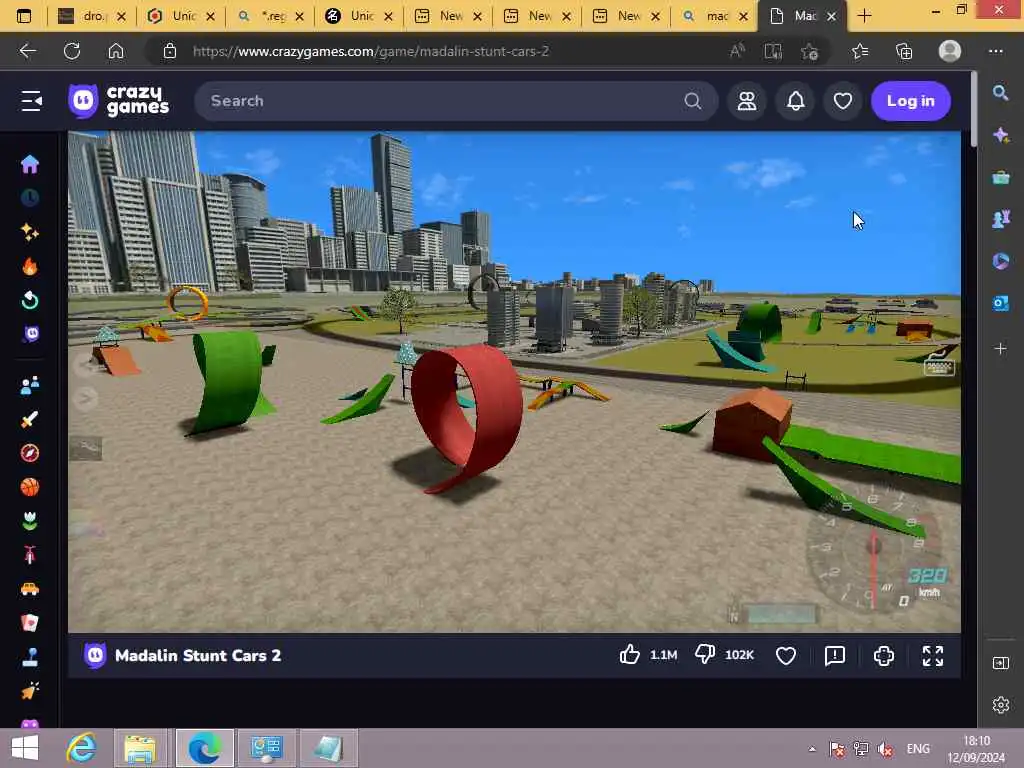Launch Internet Explorer from the taskbar
Viewport: 1024px width, 768px height.
coord(82,748)
